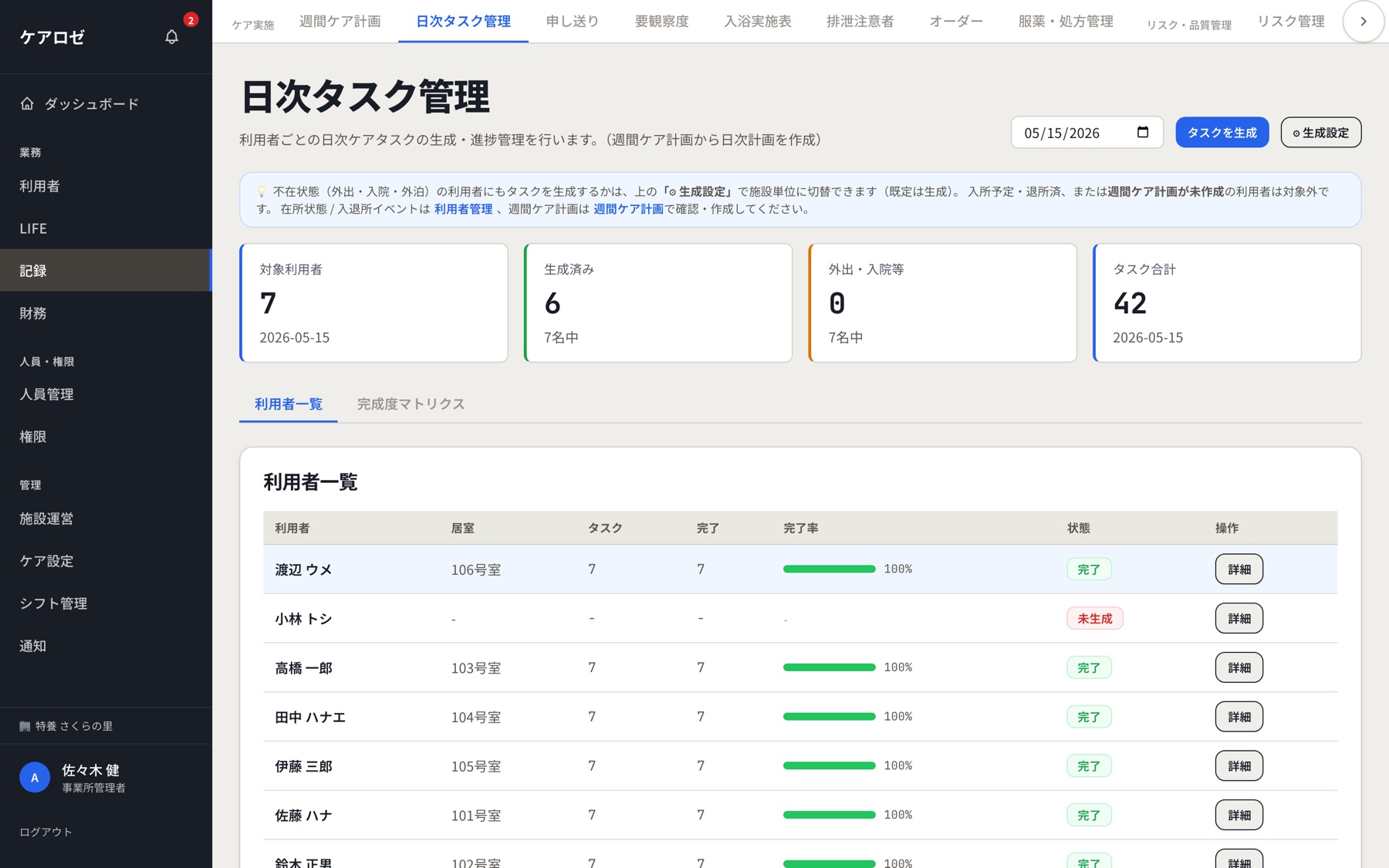Open the 排泄注意者 tab
This screenshot has height=868, width=1389.
tap(860, 22)
